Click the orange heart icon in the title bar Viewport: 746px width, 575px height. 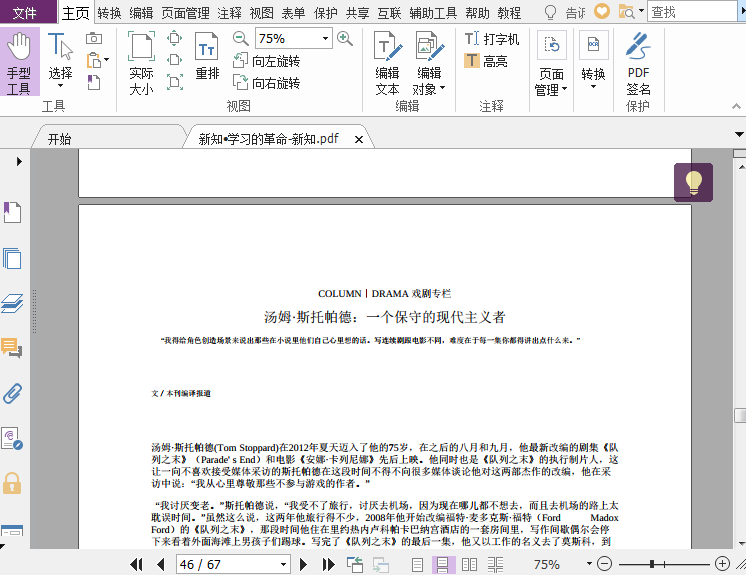[602, 11]
